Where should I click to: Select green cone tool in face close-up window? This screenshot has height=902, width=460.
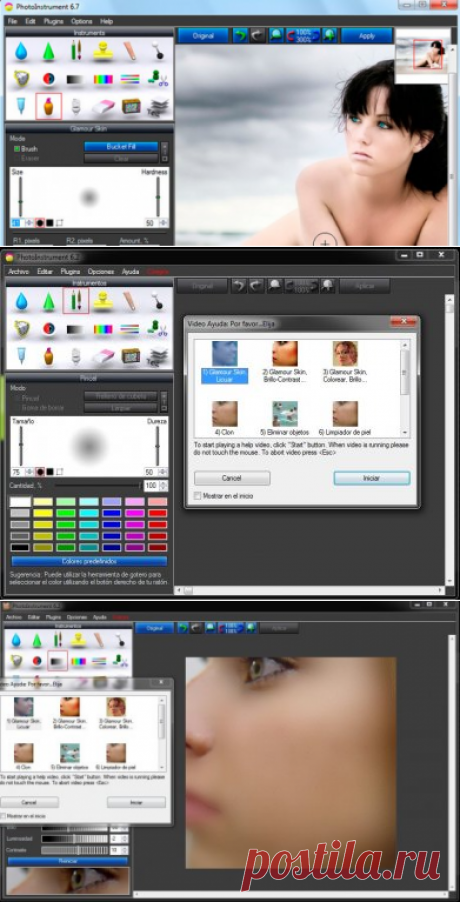(x=37, y=639)
